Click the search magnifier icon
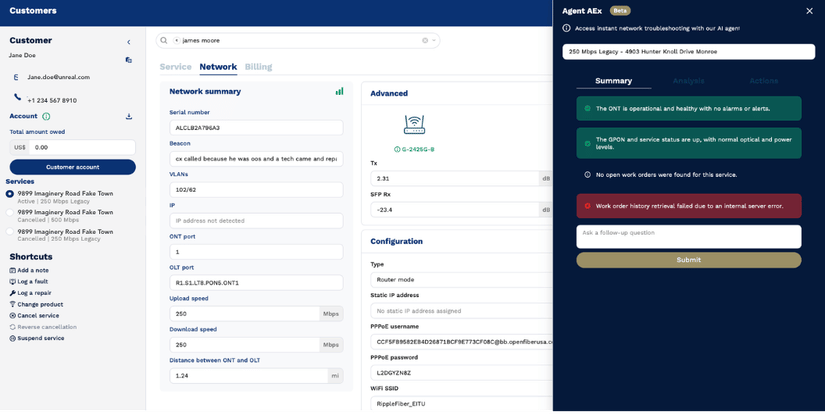This screenshot has width=825, height=414. click(164, 41)
